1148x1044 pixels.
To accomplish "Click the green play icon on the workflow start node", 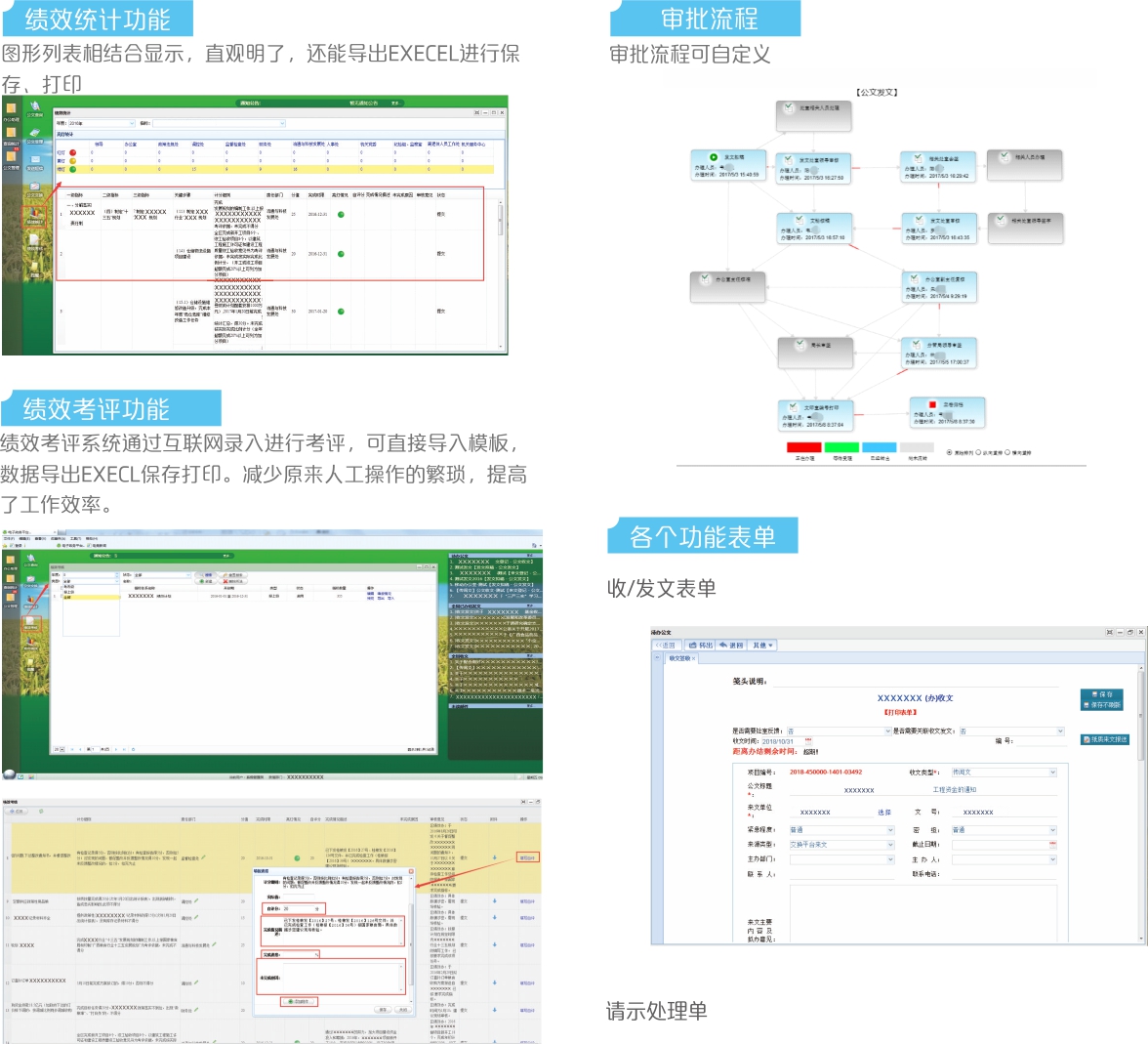I will coord(714,156).
